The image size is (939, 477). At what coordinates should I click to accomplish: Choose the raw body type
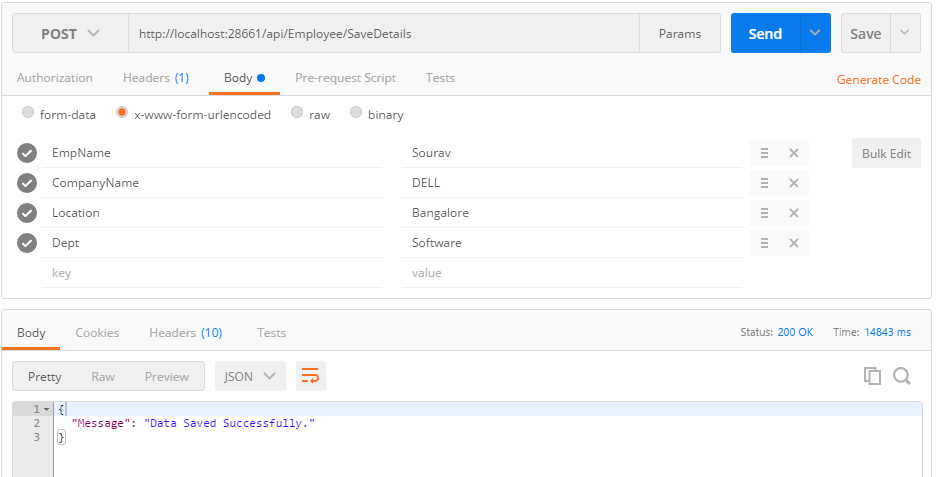click(297, 114)
